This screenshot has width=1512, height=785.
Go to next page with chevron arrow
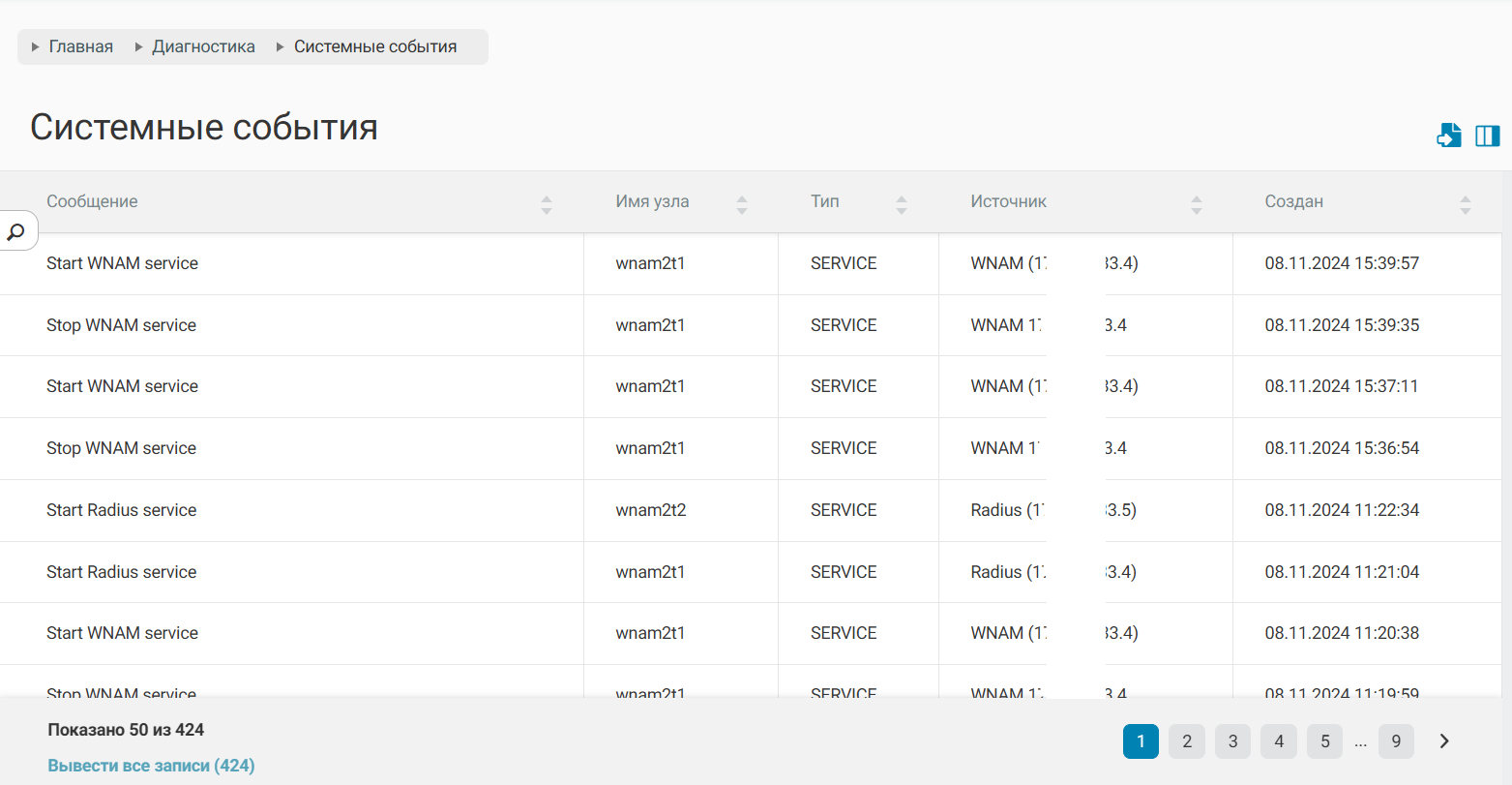[1444, 741]
